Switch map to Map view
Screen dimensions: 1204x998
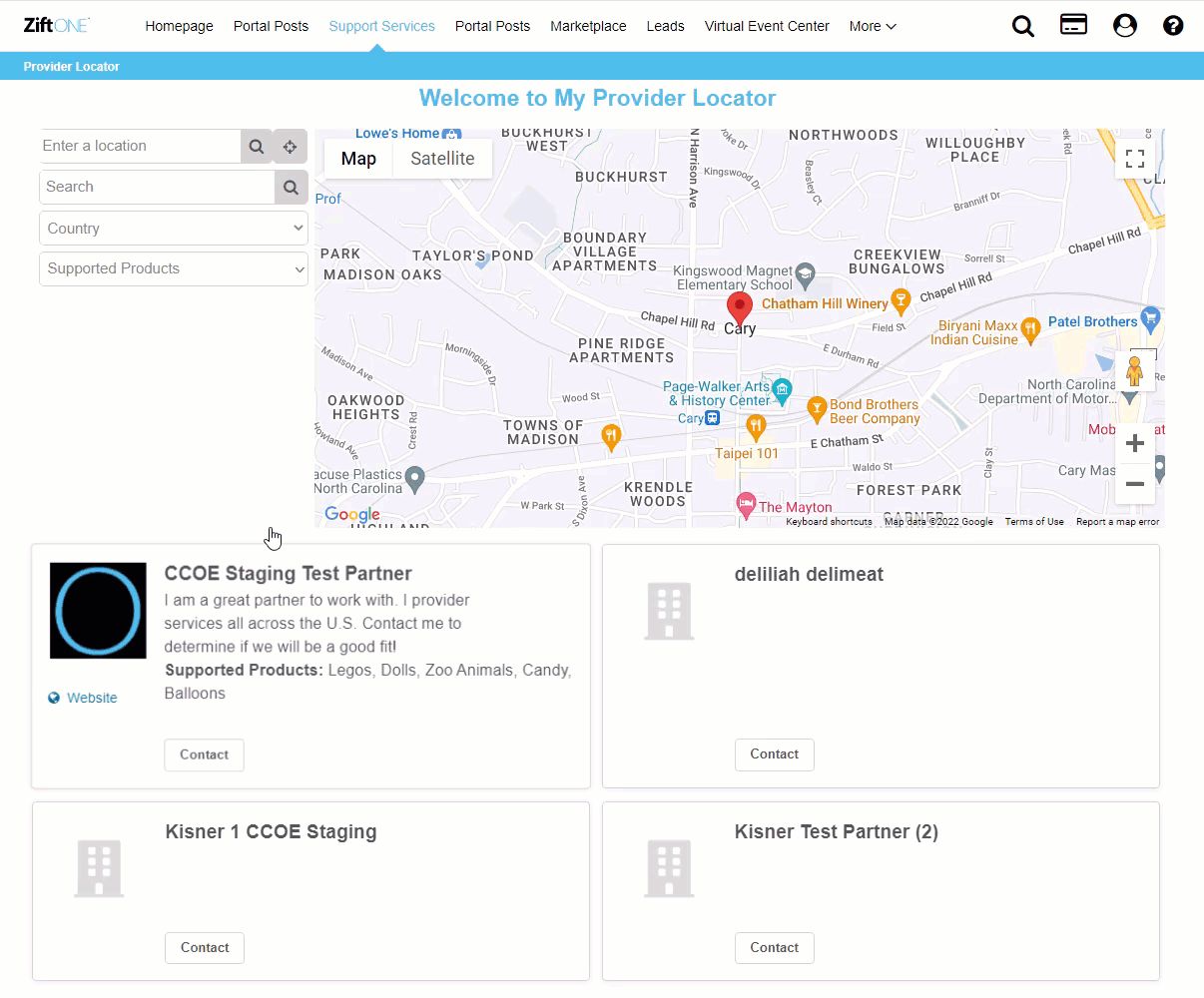point(358,159)
